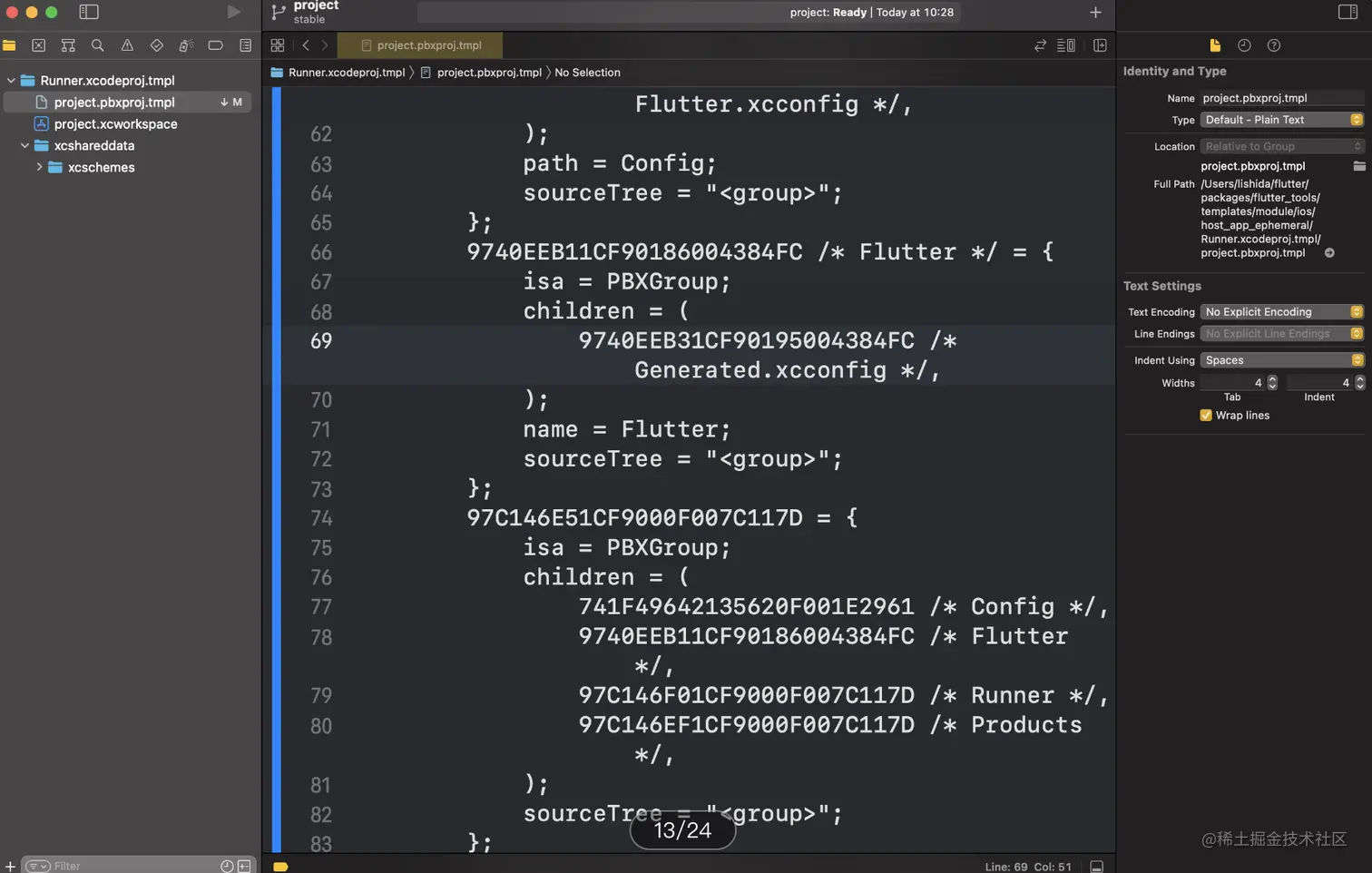Toggle the inspectors panel
This screenshot has height=873, width=1372.
pos(1347,12)
